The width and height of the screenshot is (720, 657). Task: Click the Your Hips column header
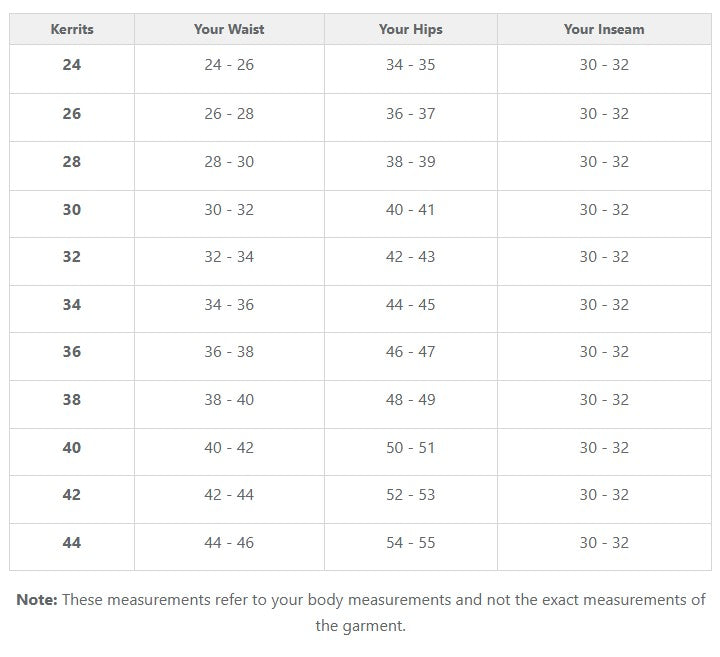[410, 29]
